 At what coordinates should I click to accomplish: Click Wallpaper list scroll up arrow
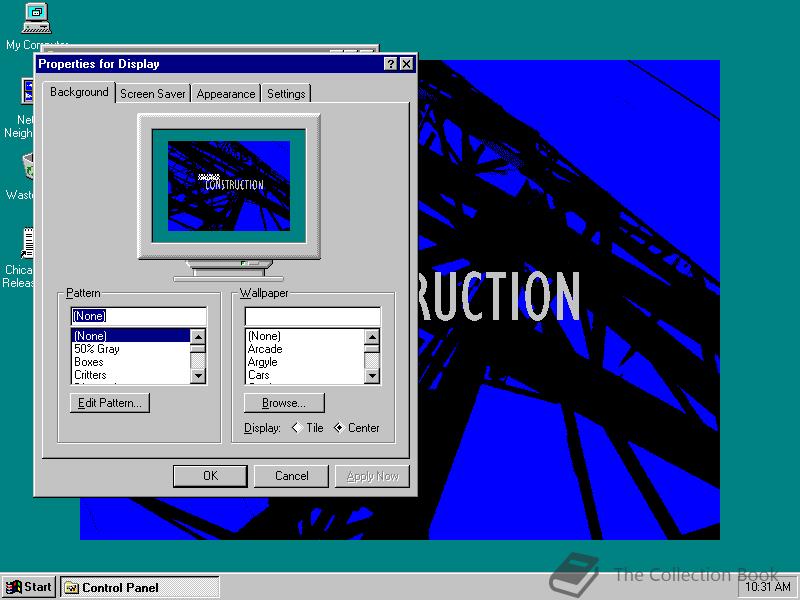[372, 337]
